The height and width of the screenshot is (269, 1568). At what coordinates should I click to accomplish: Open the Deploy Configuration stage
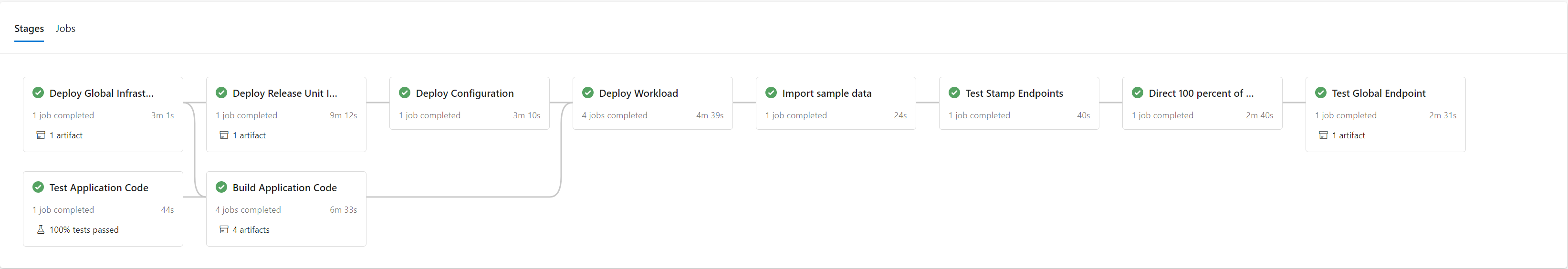[464, 93]
